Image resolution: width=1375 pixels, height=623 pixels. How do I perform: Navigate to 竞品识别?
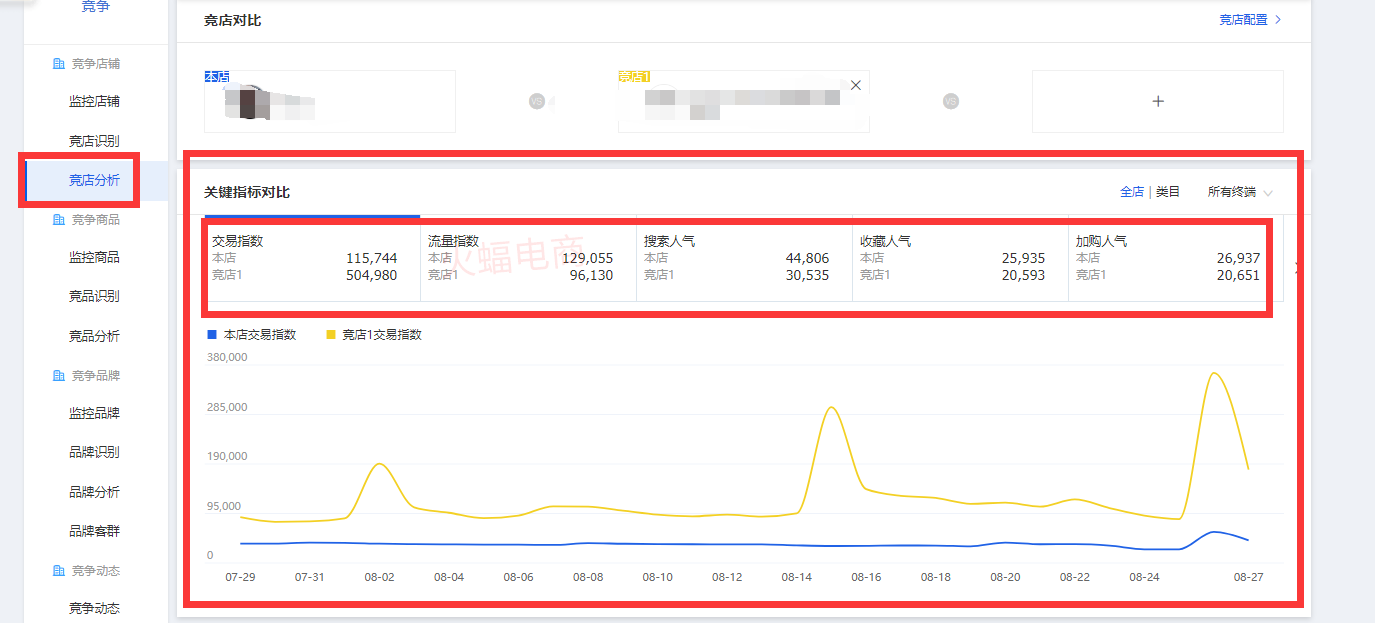pos(94,297)
